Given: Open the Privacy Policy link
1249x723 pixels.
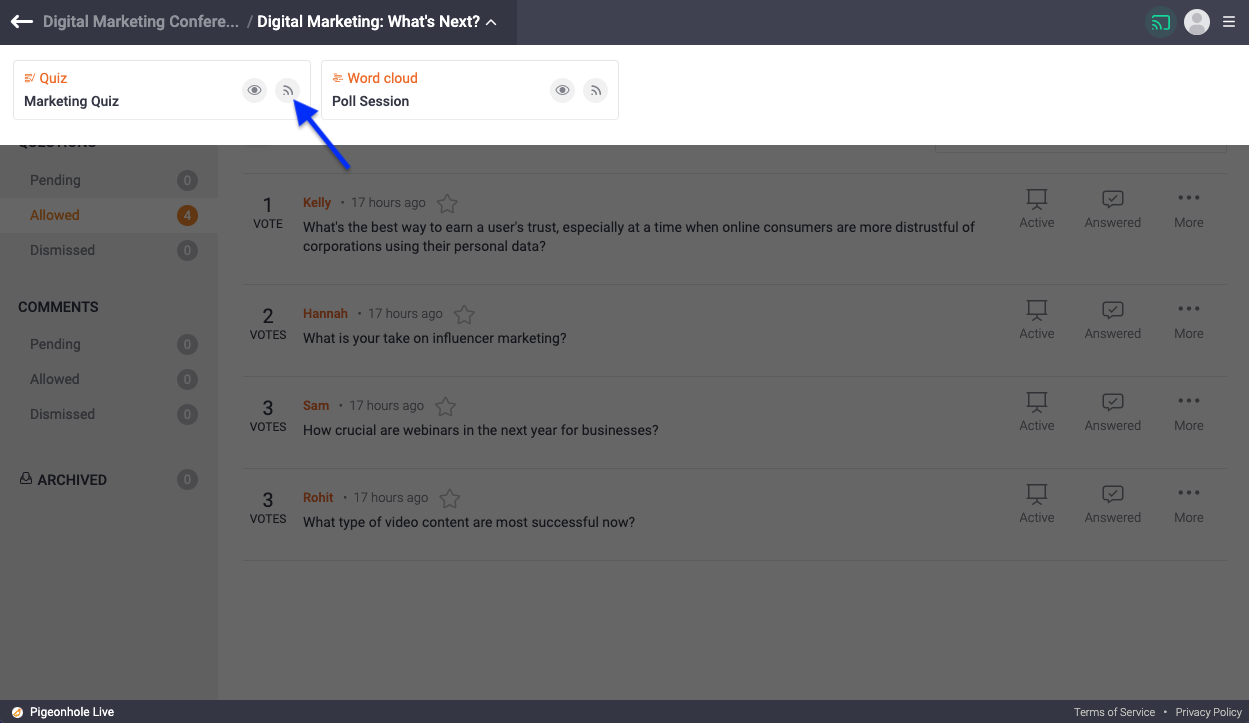Looking at the screenshot, I should (1208, 712).
